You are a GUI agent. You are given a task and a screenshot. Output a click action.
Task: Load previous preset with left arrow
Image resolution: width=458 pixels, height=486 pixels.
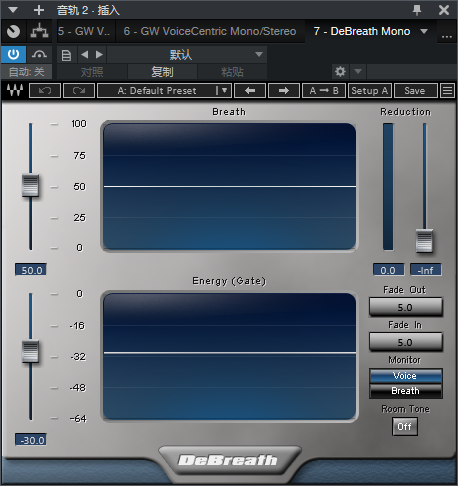pos(250,91)
